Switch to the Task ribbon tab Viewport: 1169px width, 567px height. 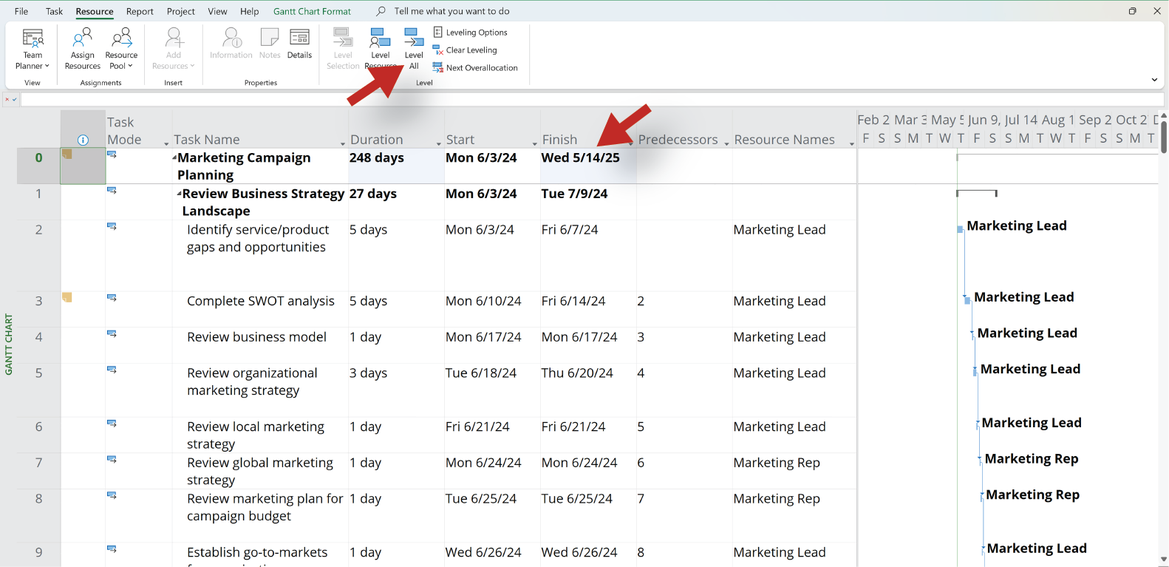tap(54, 11)
